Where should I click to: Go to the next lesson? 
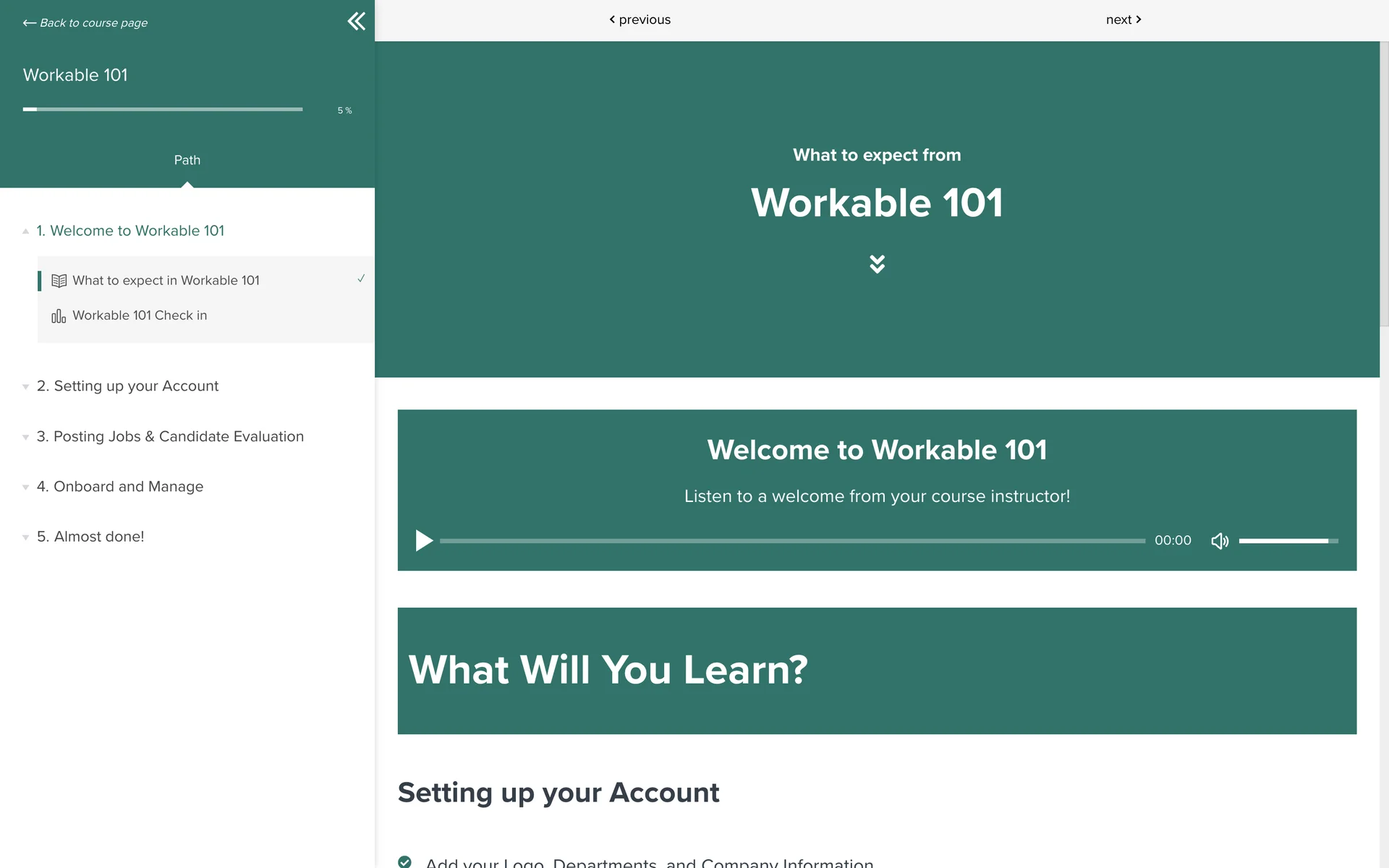click(x=1123, y=20)
